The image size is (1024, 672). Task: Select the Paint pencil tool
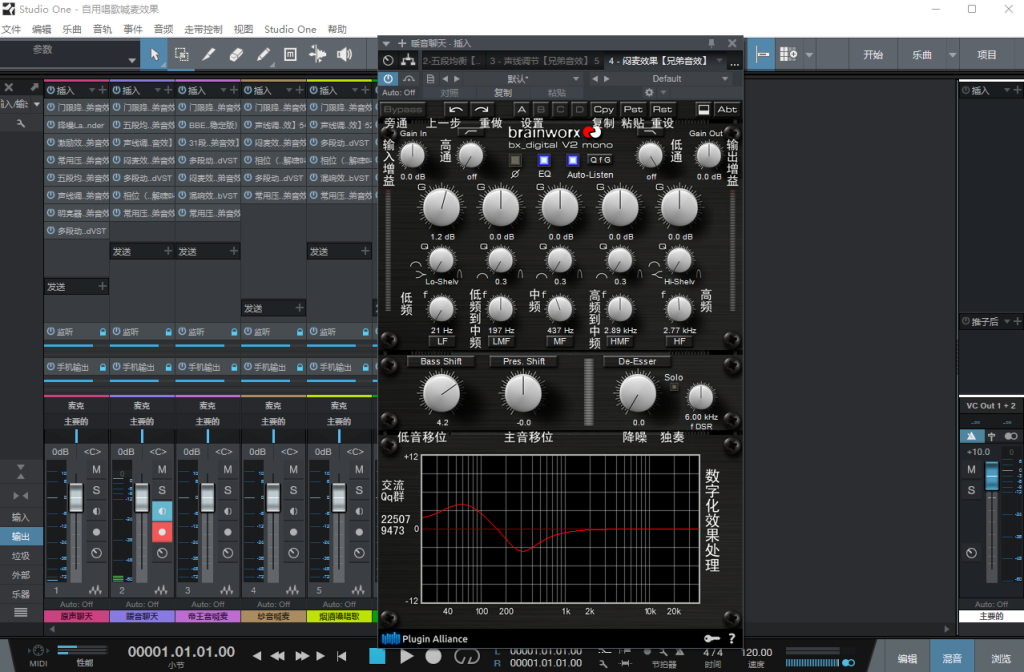click(264, 55)
